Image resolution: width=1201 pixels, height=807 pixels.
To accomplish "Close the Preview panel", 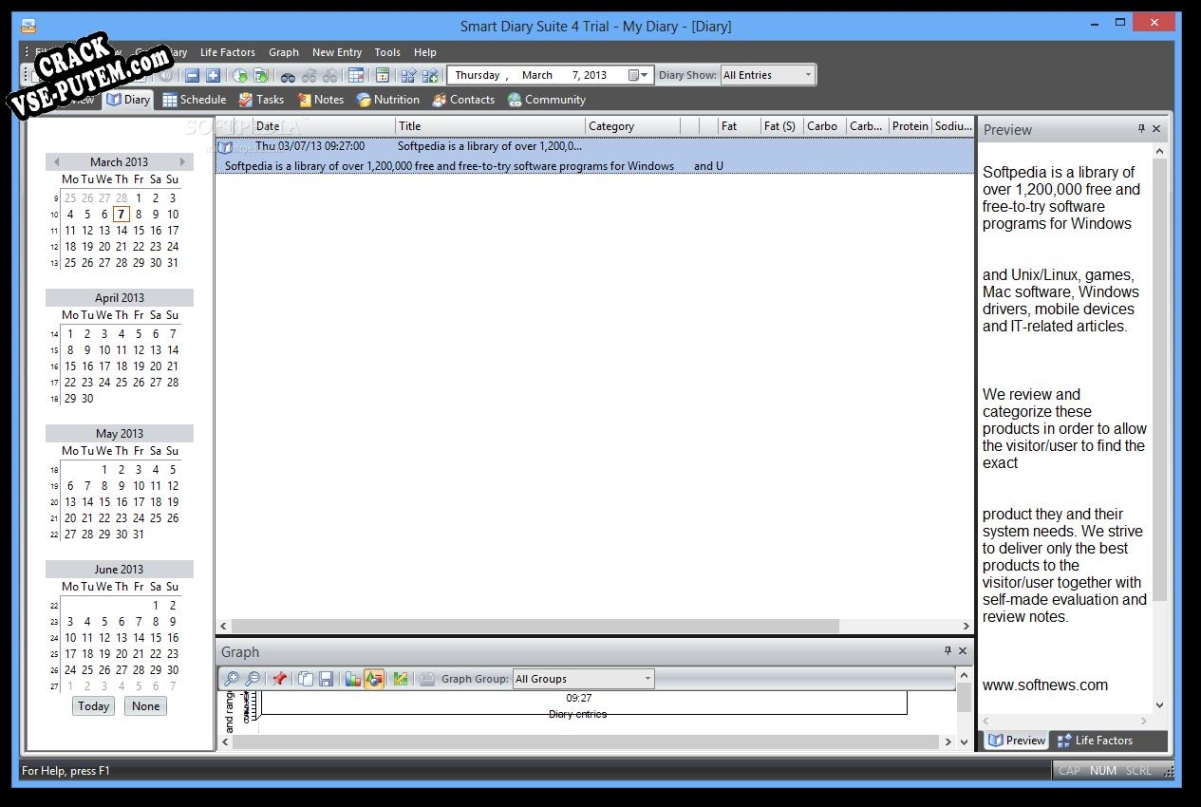I will point(1157,129).
